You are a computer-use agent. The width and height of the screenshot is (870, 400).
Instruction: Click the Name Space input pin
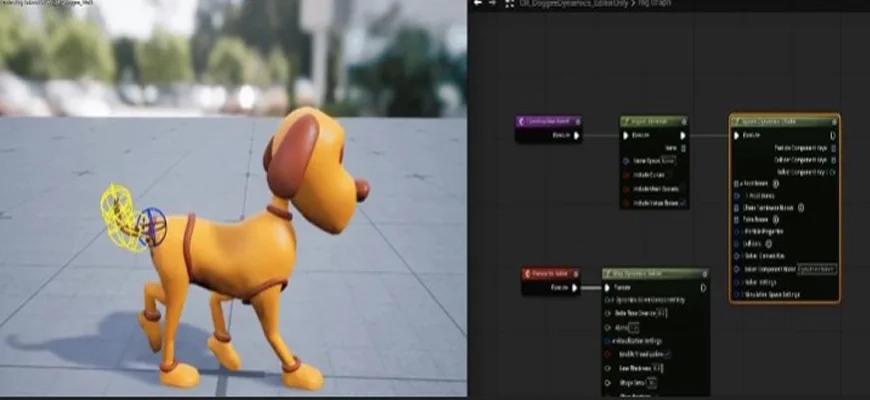(x=626, y=161)
